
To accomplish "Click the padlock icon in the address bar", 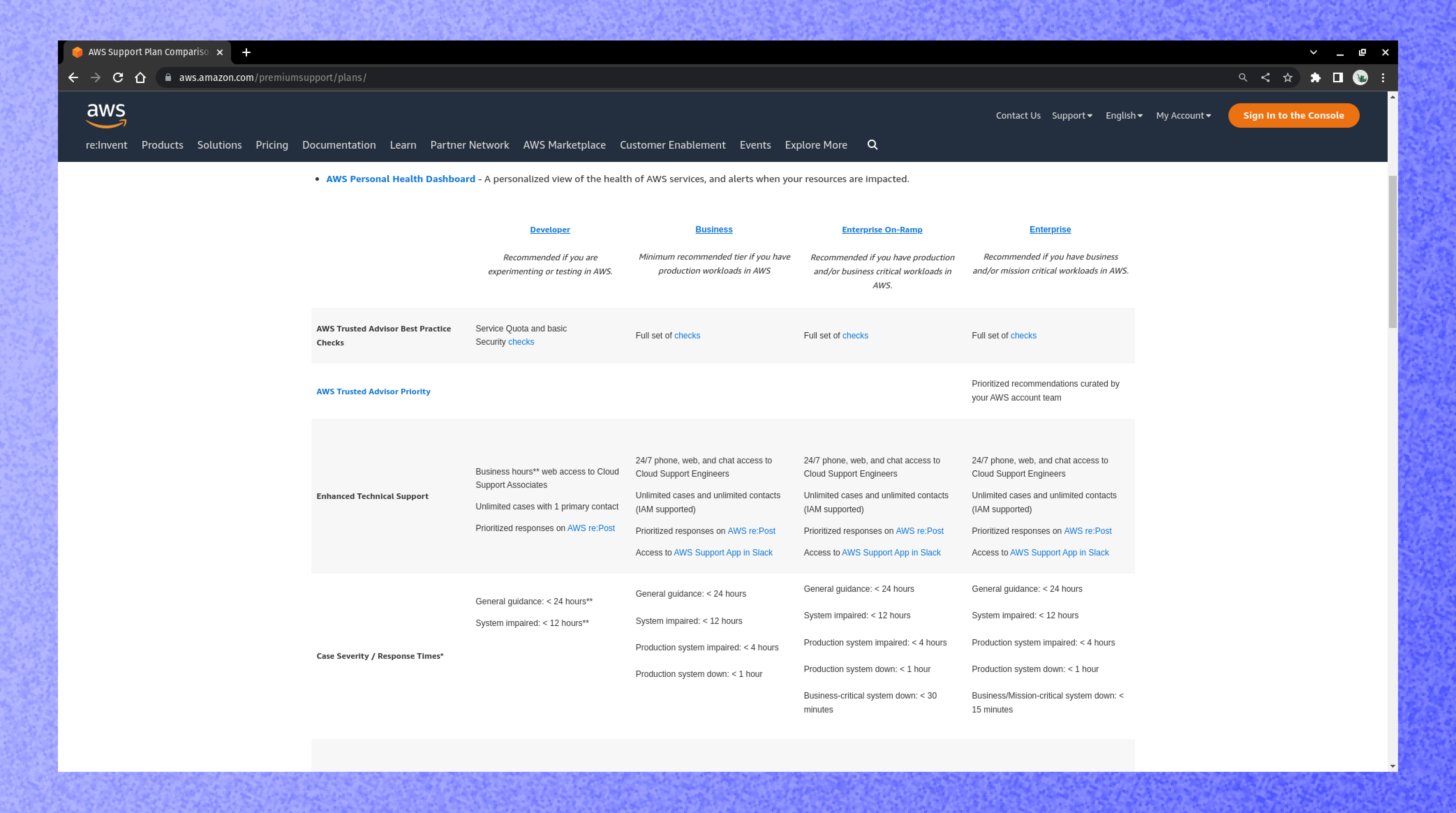I will coord(168,77).
